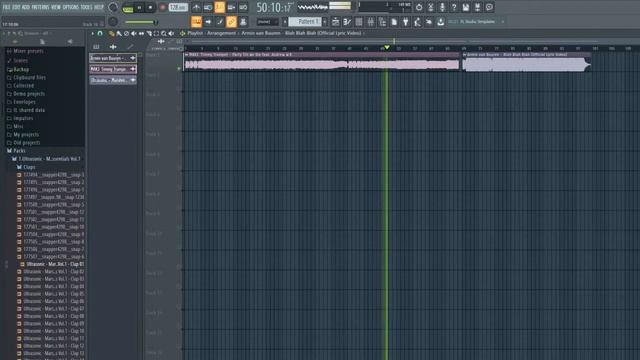Open the content library download icon
The height and width of the screenshot is (360, 640).
pyautogui.click(x=441, y=22)
